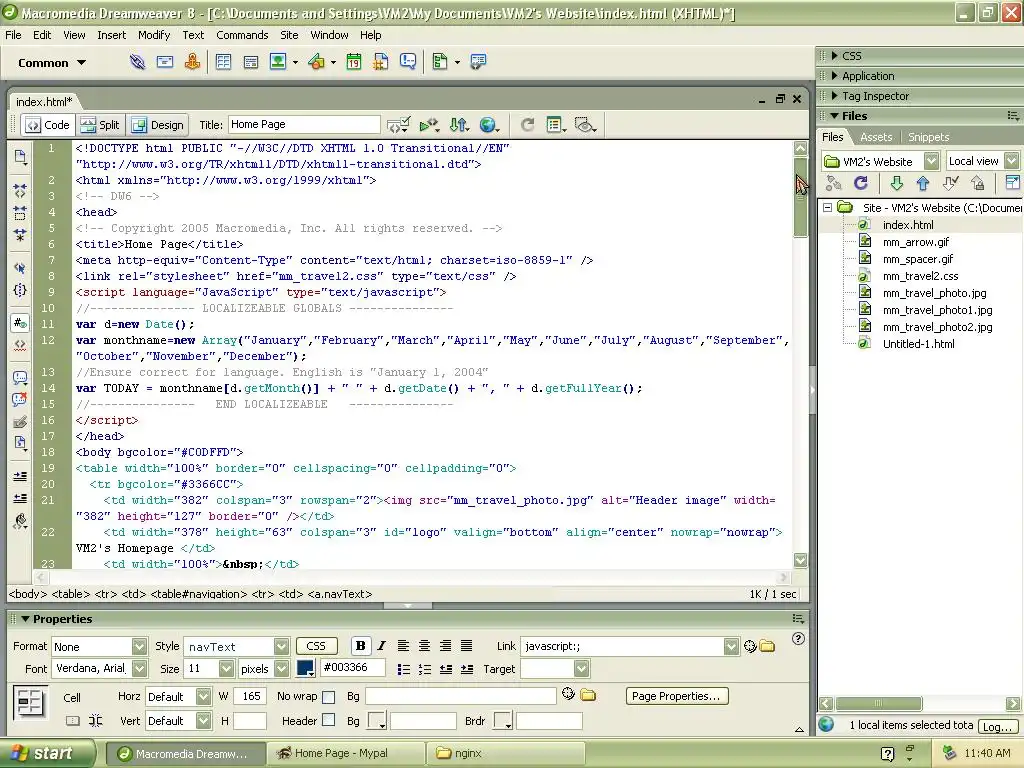The height and width of the screenshot is (768, 1024).
Task: Open the Visual Aids eye icon
Action: click(584, 125)
